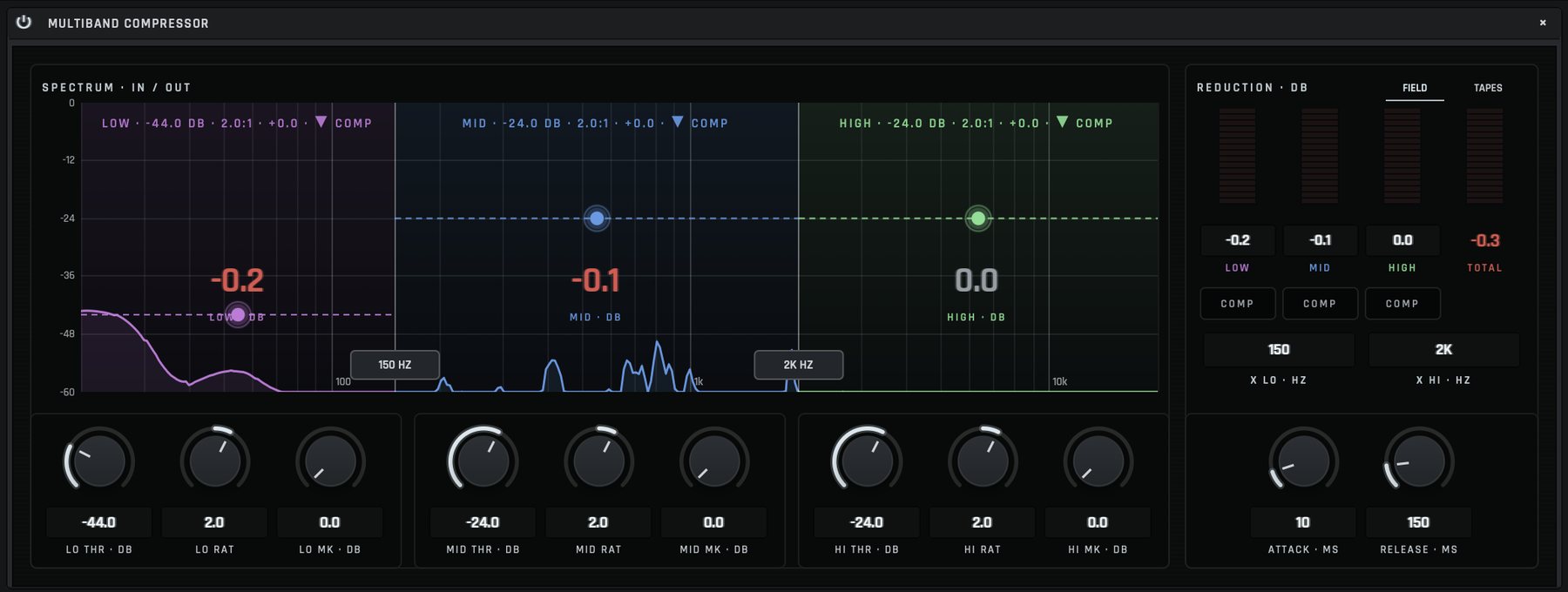This screenshot has height=592, width=1568.
Task: Click the HI MK value 0.0
Action: coord(1098,522)
